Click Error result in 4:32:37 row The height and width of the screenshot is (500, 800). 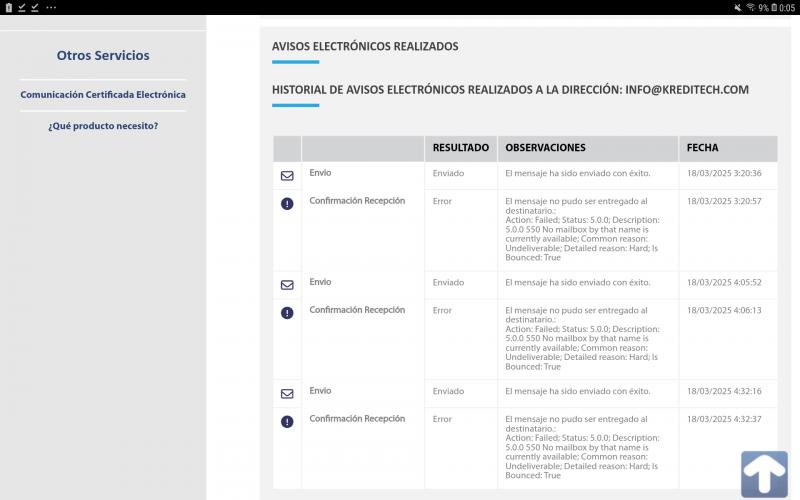coord(442,419)
